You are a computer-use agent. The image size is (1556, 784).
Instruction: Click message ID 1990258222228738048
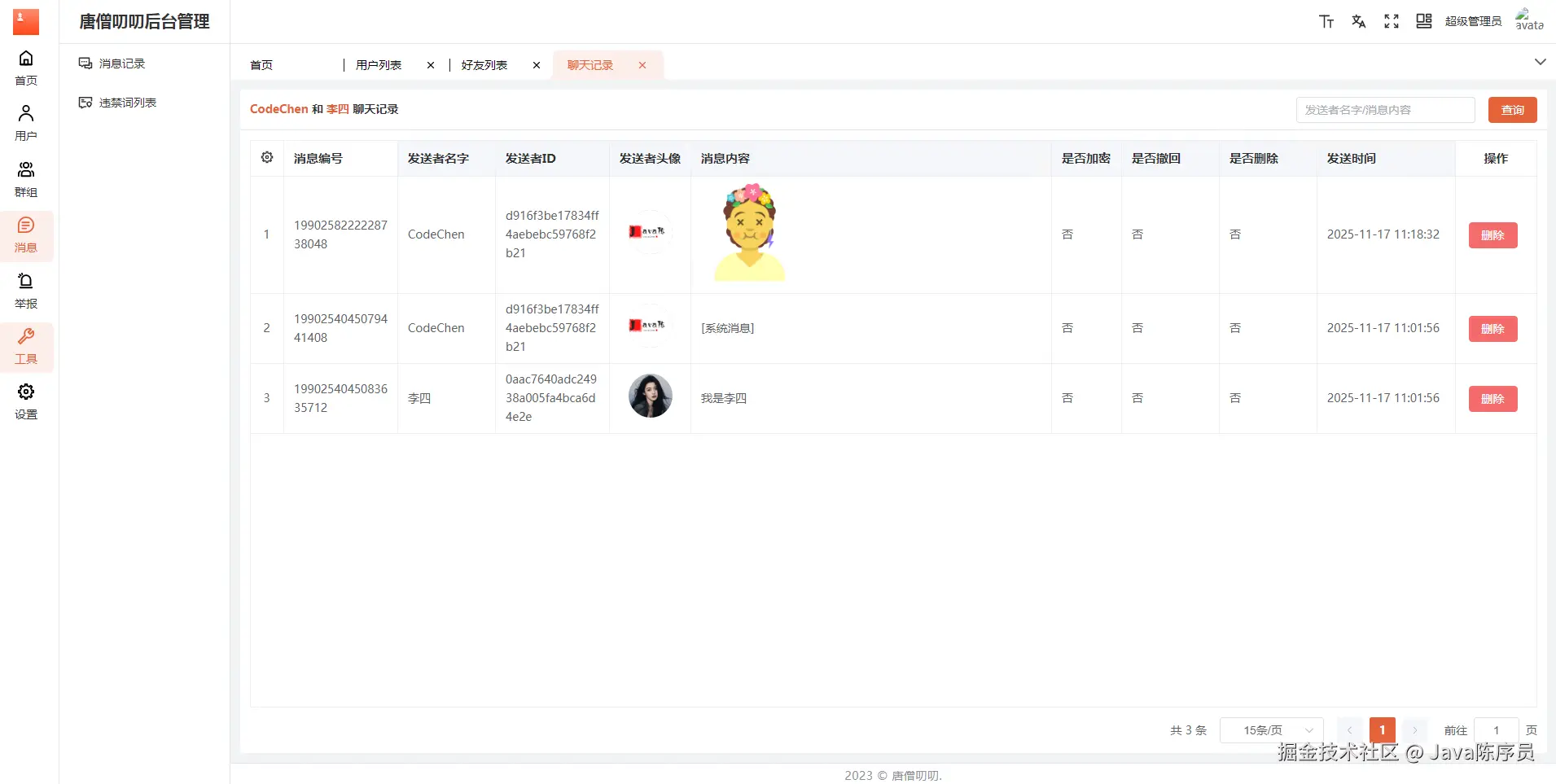(x=340, y=234)
